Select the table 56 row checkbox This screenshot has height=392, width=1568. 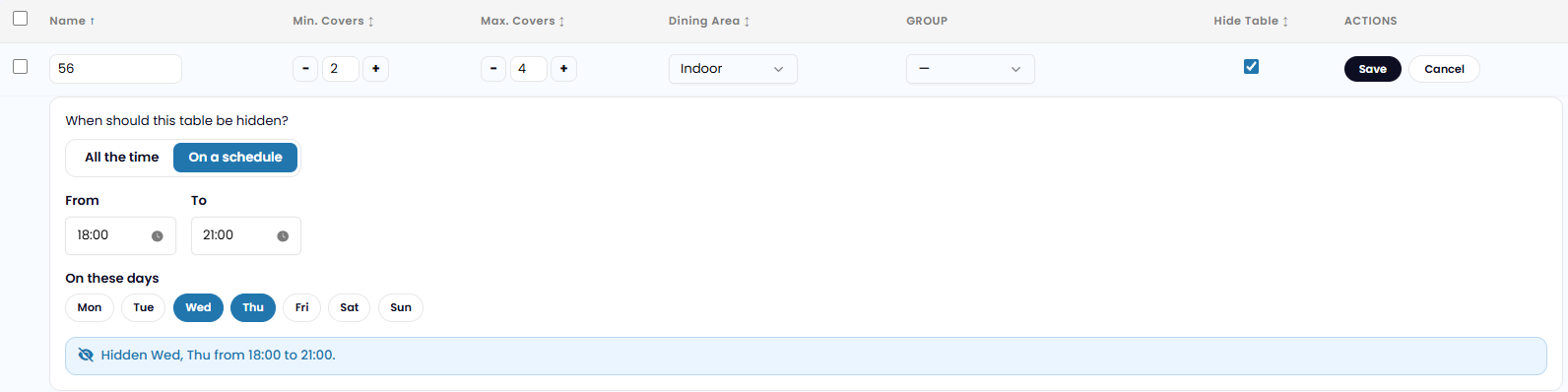coord(20,67)
